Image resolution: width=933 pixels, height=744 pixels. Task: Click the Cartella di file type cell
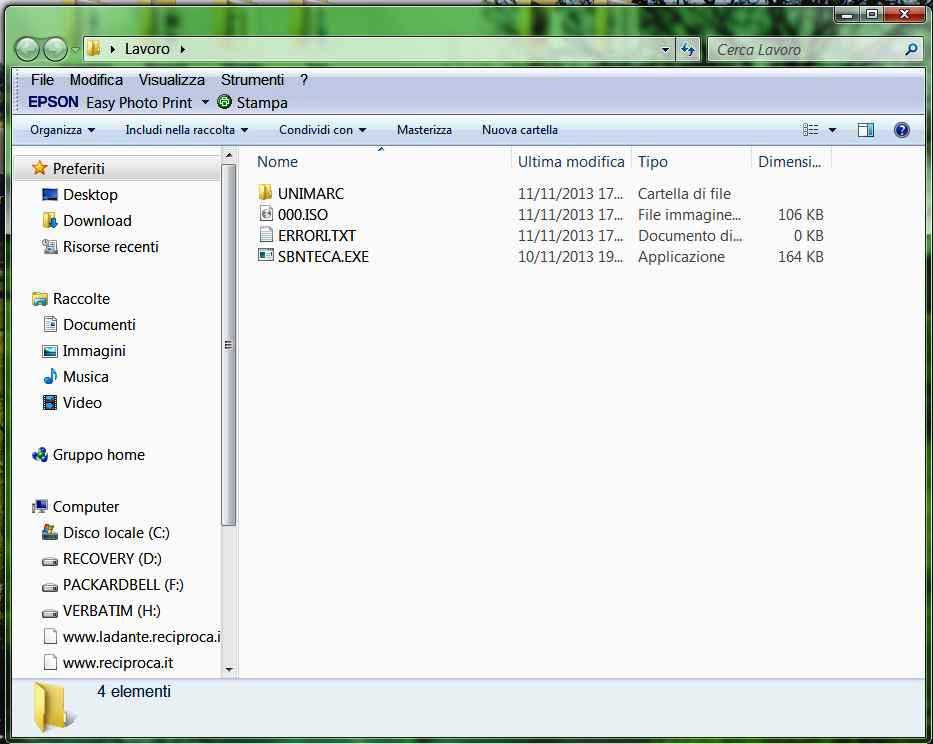[684, 193]
